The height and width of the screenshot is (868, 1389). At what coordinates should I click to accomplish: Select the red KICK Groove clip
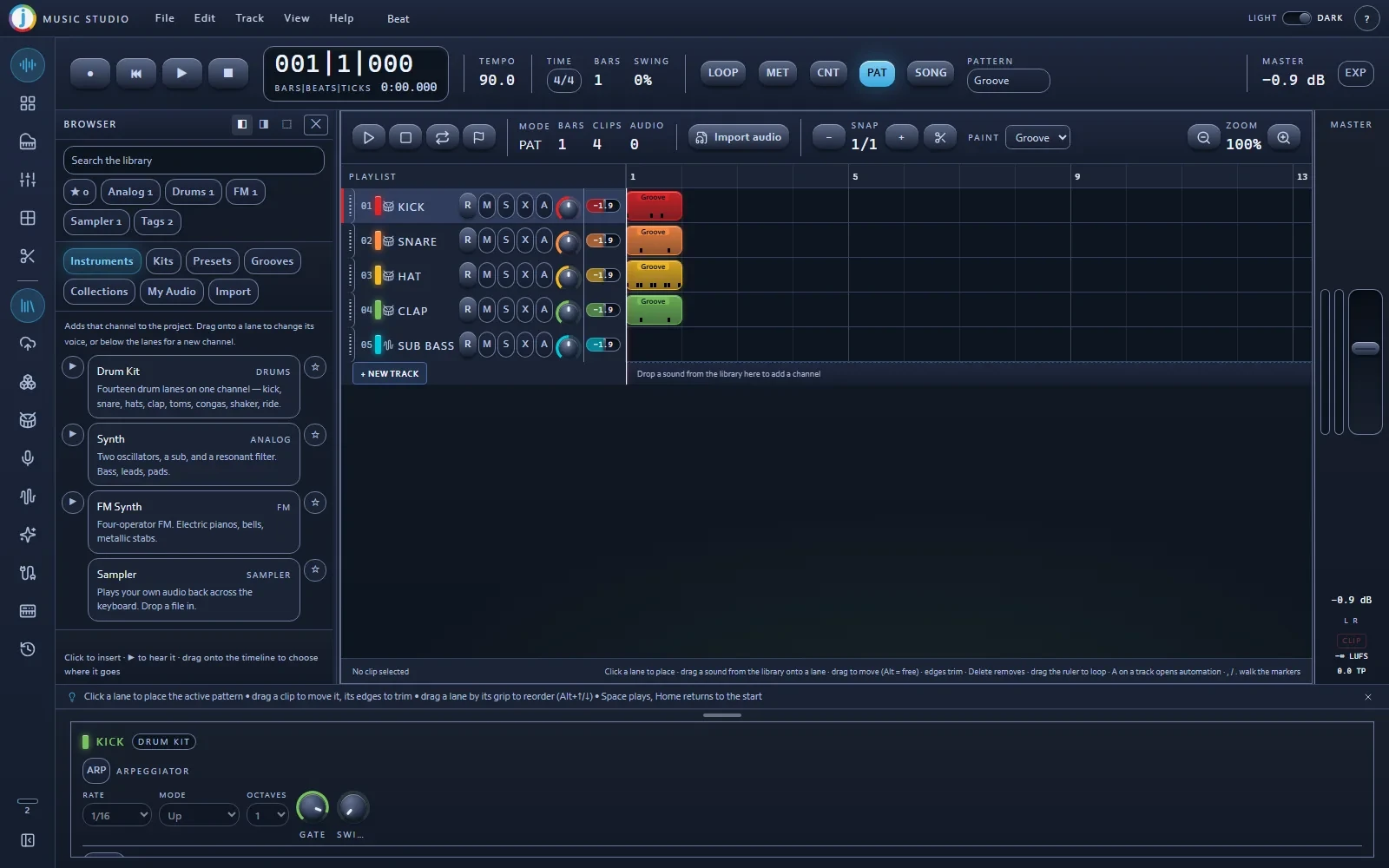pyautogui.click(x=655, y=206)
